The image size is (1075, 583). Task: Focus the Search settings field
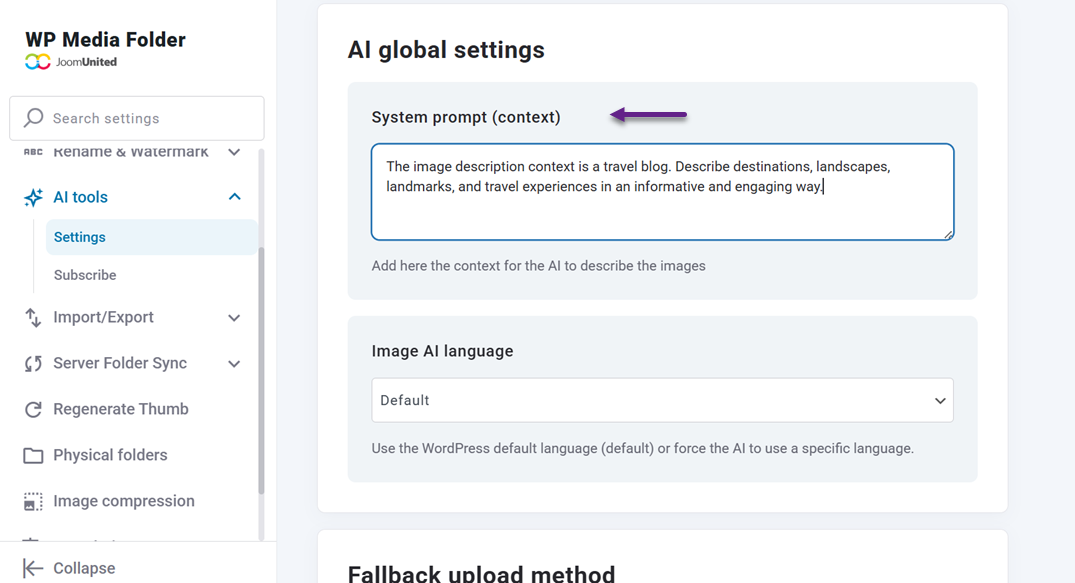(150, 118)
